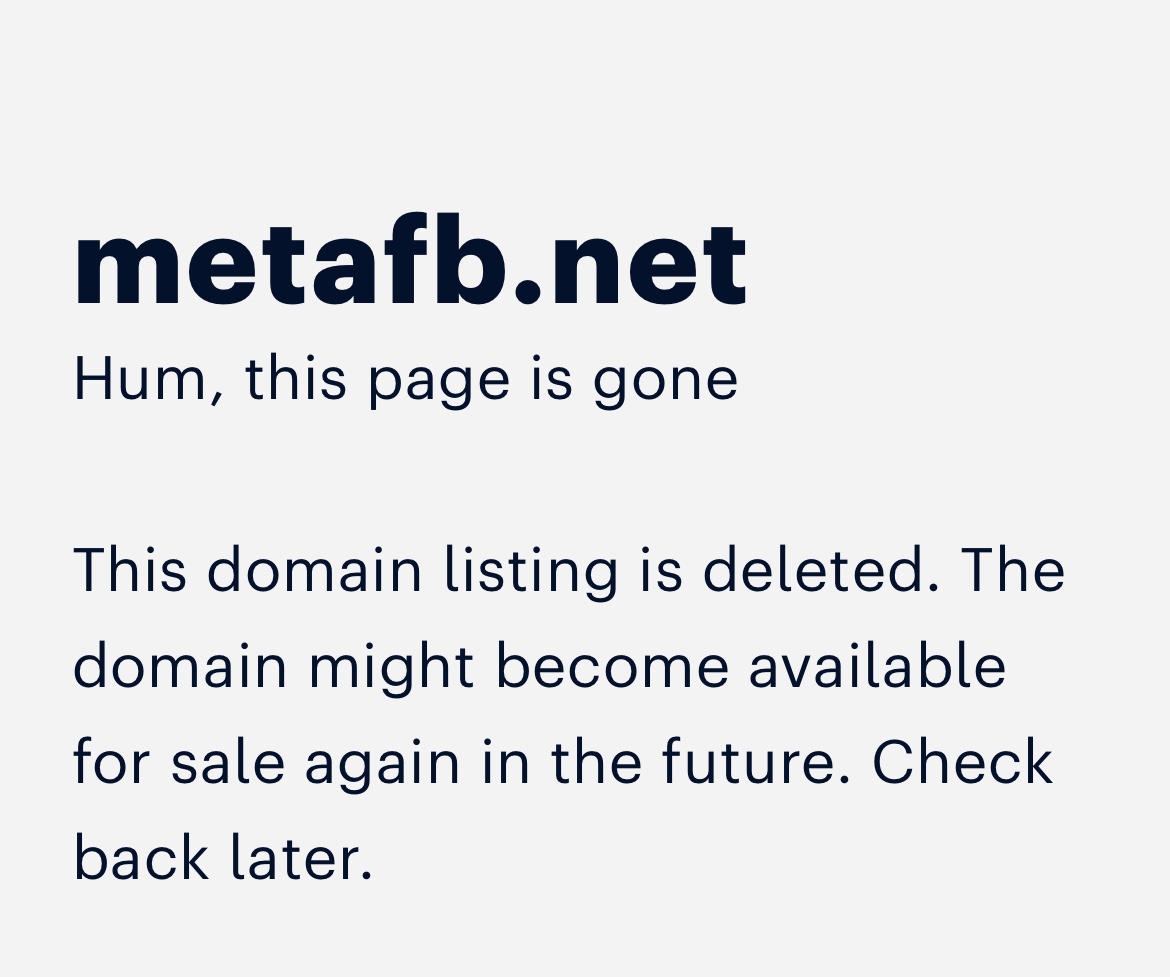Click the word "Hum" in the subtitle

(x=145, y=380)
